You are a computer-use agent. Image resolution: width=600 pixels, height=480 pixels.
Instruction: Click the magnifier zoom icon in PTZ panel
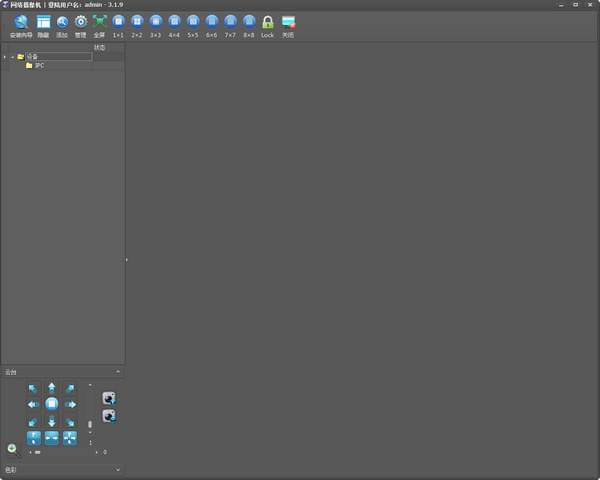point(13,449)
